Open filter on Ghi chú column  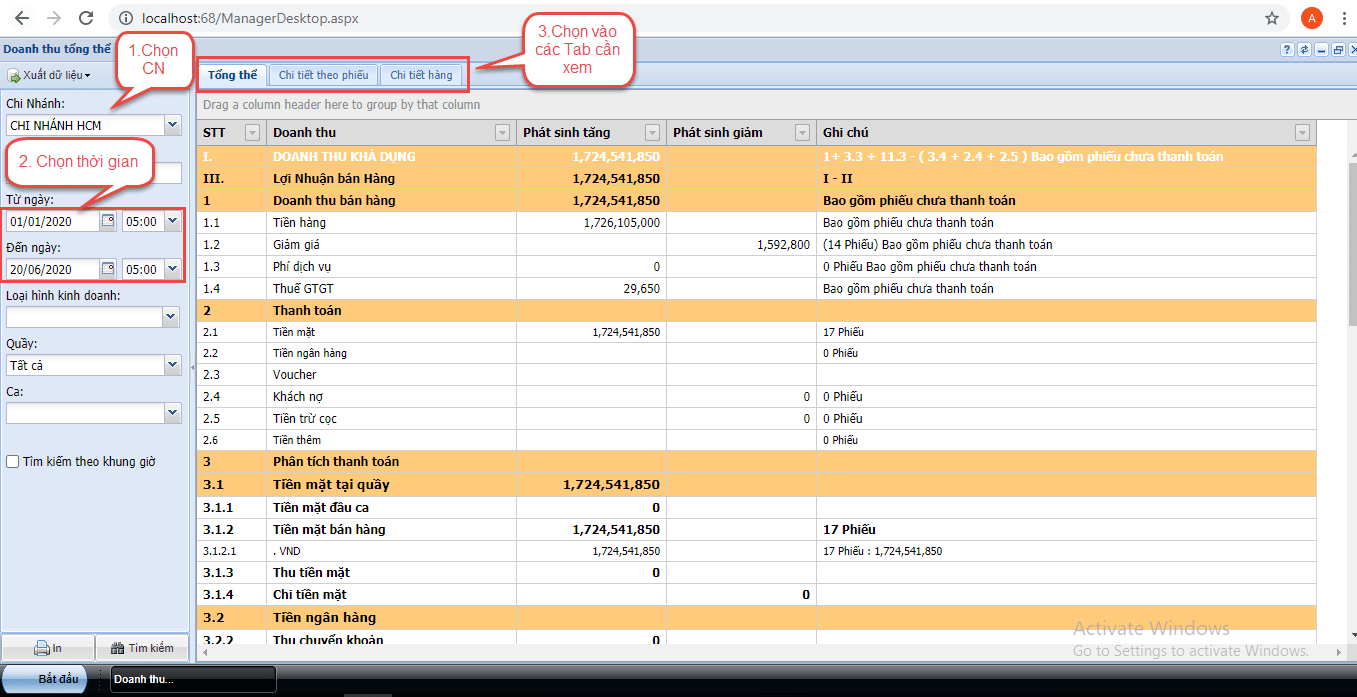pyautogui.click(x=1302, y=133)
